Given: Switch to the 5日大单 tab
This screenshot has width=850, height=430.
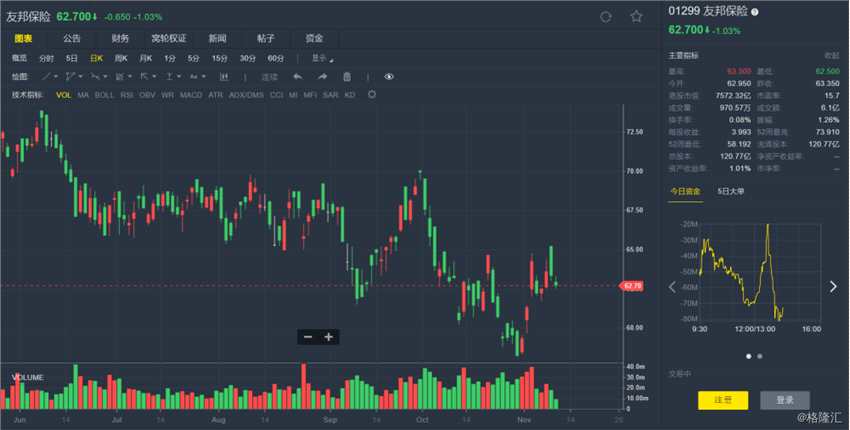Looking at the screenshot, I should click(x=731, y=191).
